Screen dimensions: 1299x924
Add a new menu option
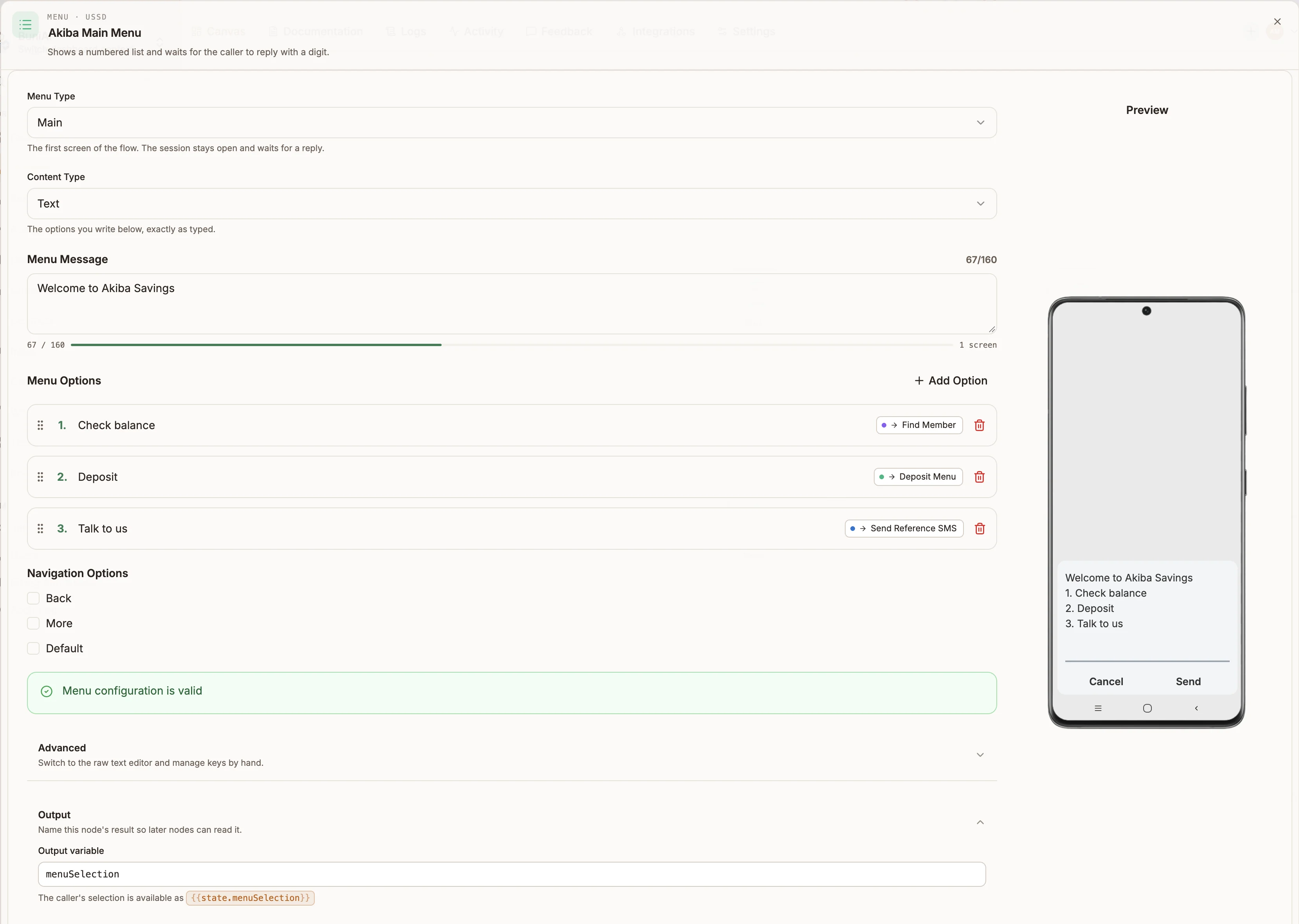pyautogui.click(x=950, y=381)
